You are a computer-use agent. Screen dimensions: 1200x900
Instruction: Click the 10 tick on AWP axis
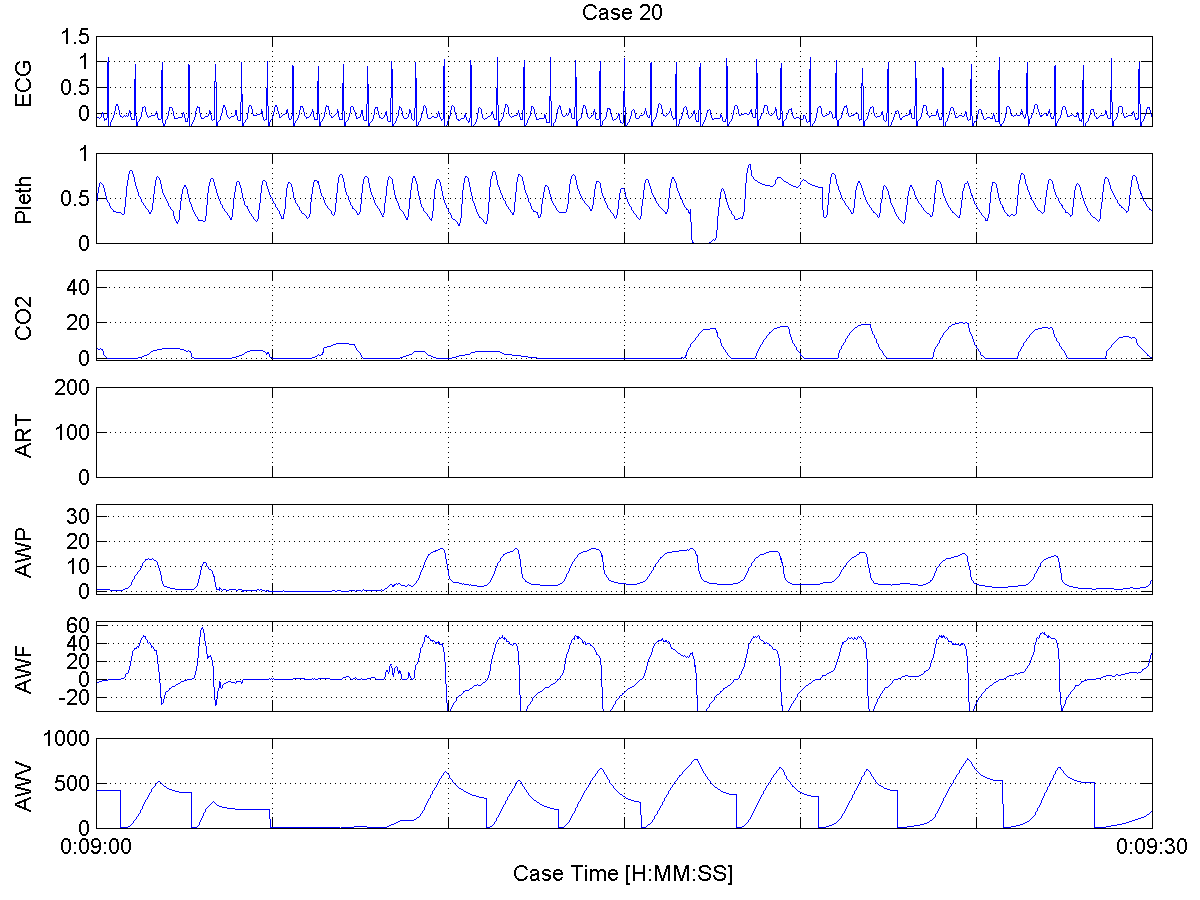[80, 566]
